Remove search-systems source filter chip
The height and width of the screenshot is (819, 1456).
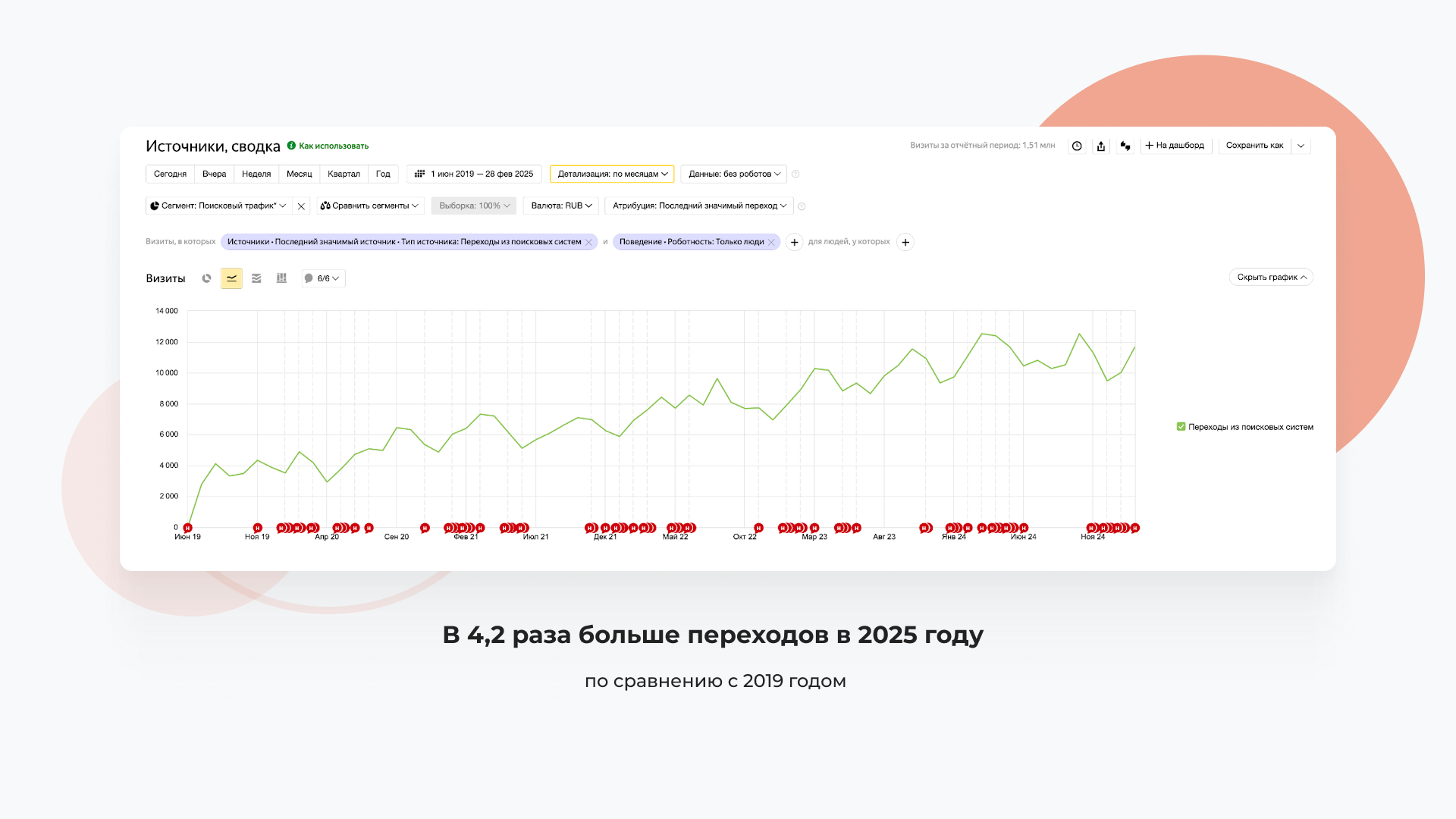[588, 243]
